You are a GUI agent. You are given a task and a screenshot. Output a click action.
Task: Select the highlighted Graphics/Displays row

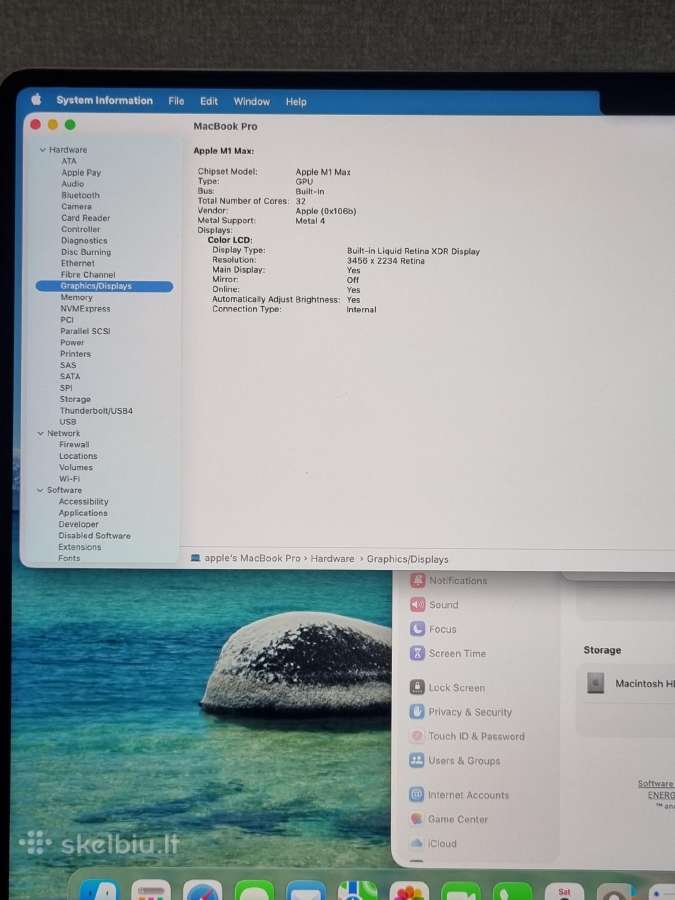[104, 286]
